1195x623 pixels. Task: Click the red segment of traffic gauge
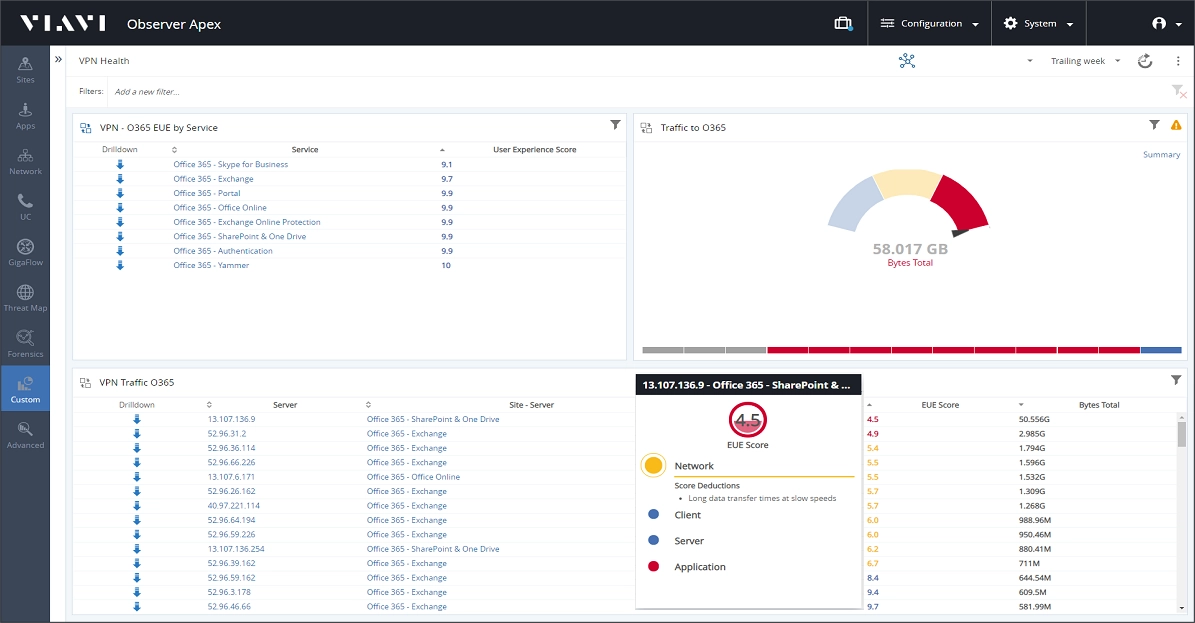(x=962, y=202)
